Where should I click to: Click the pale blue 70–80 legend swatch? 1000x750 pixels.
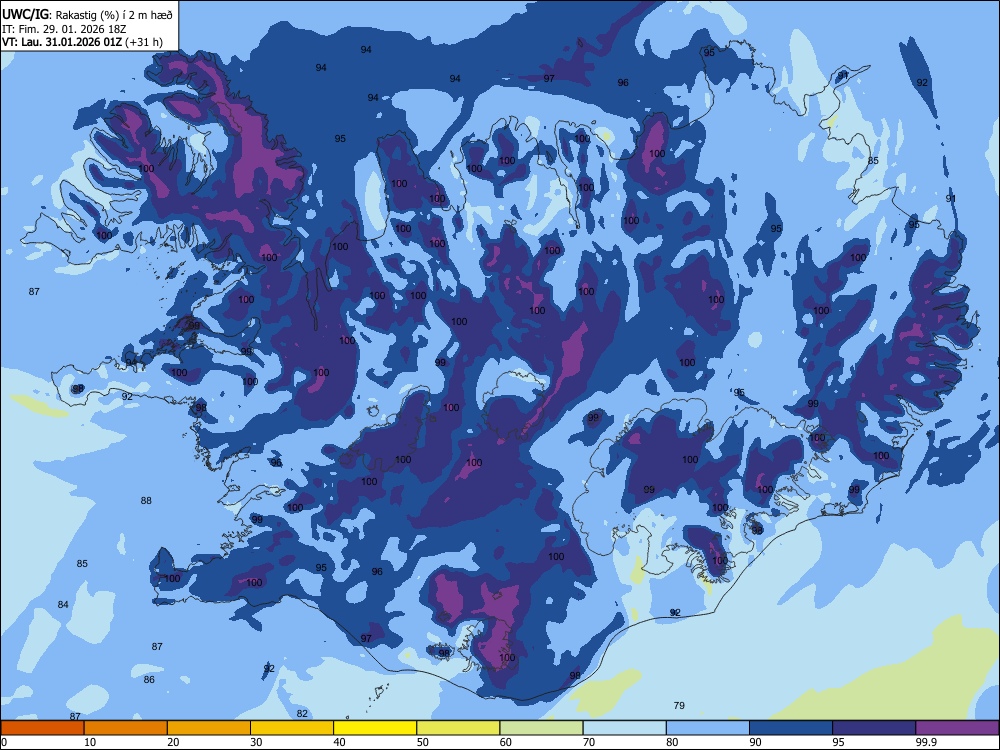click(x=624, y=728)
